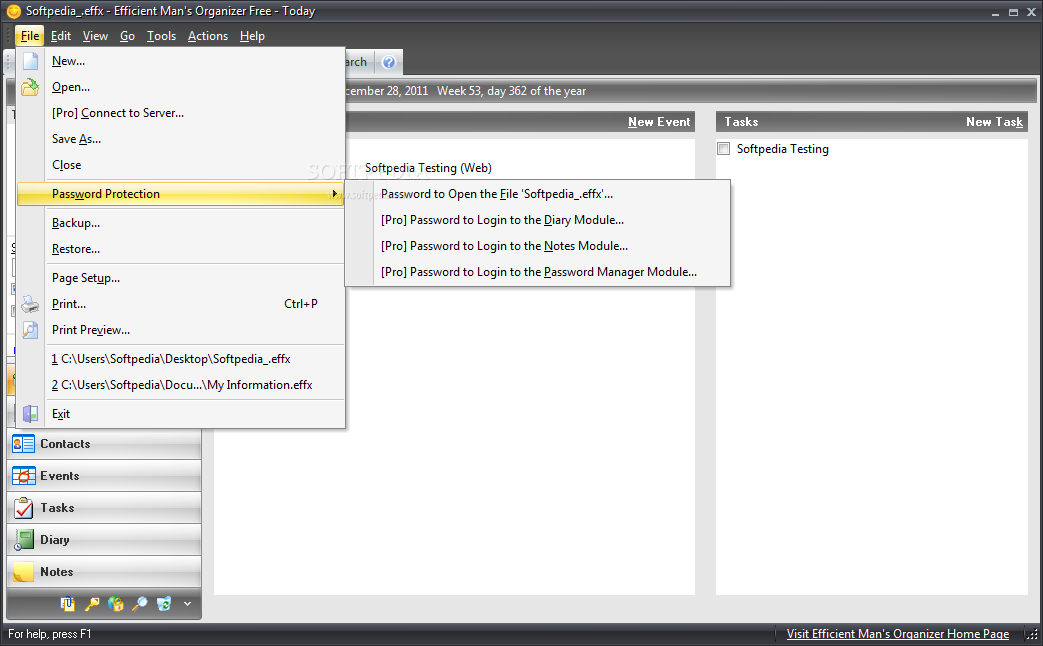Open the Diary module in sidebar
The image size is (1043, 646).
coord(104,540)
